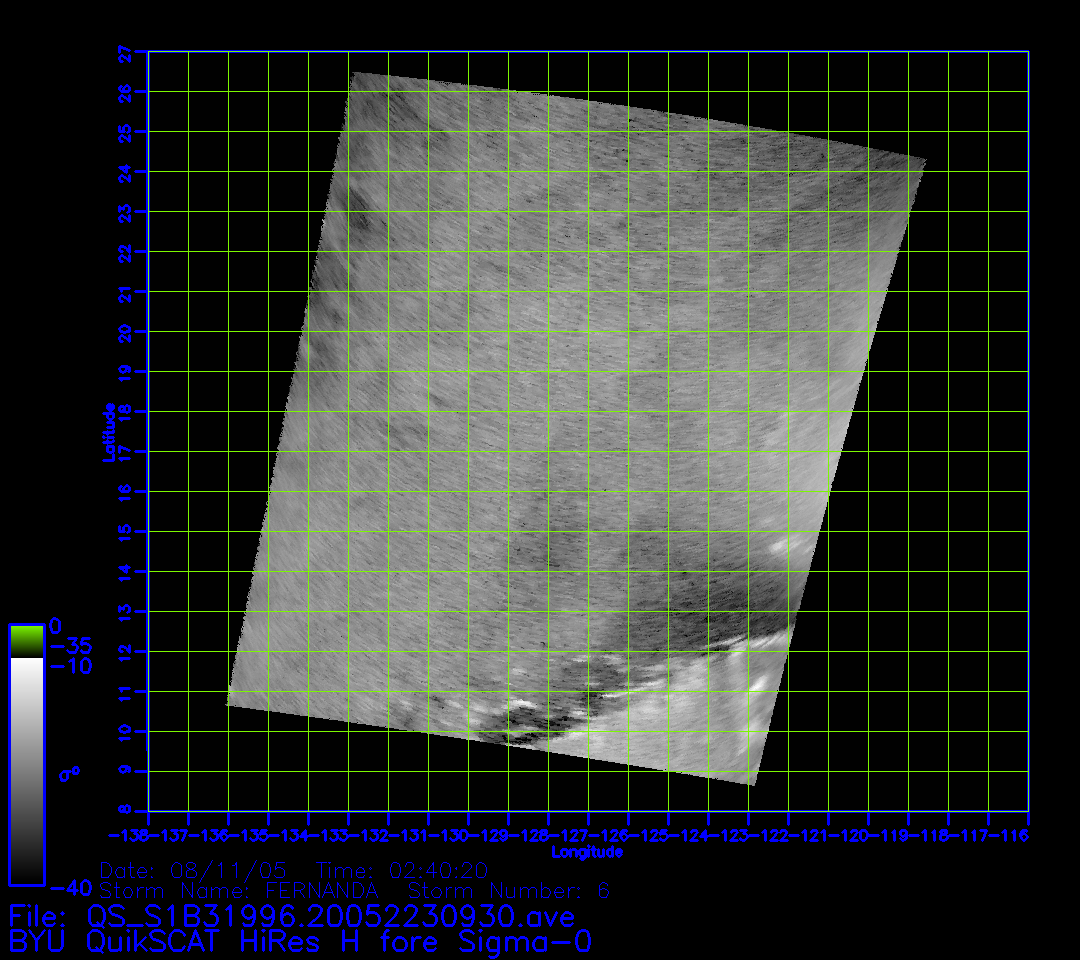Click the sigma-0 symbol beside the color bar
The width and height of the screenshot is (1080, 960).
coord(69,773)
